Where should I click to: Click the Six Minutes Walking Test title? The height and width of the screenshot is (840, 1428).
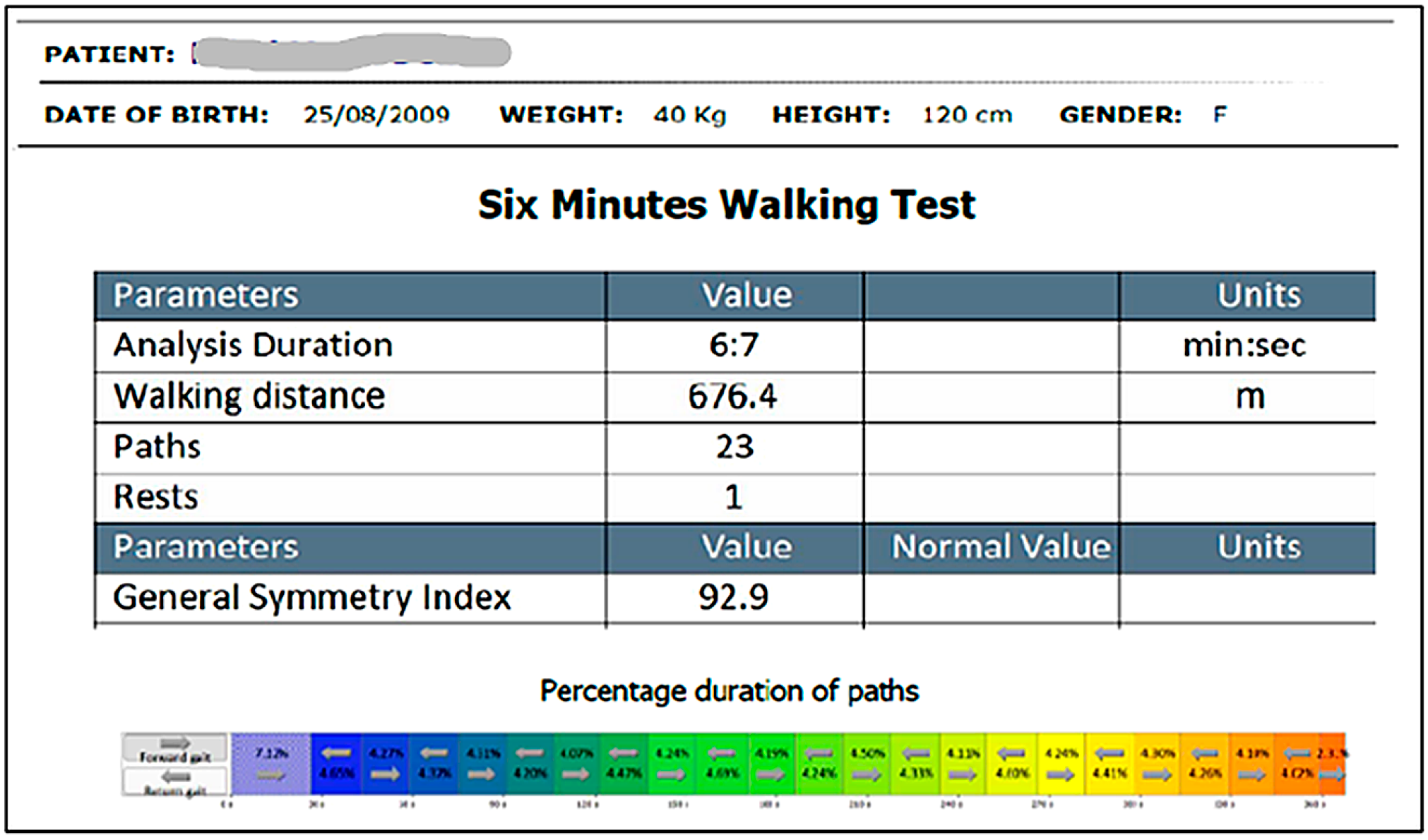click(726, 205)
